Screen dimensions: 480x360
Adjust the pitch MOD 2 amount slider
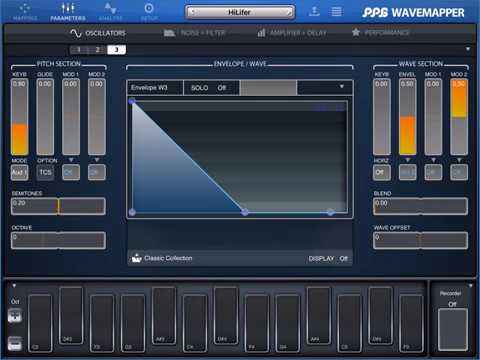(97, 117)
